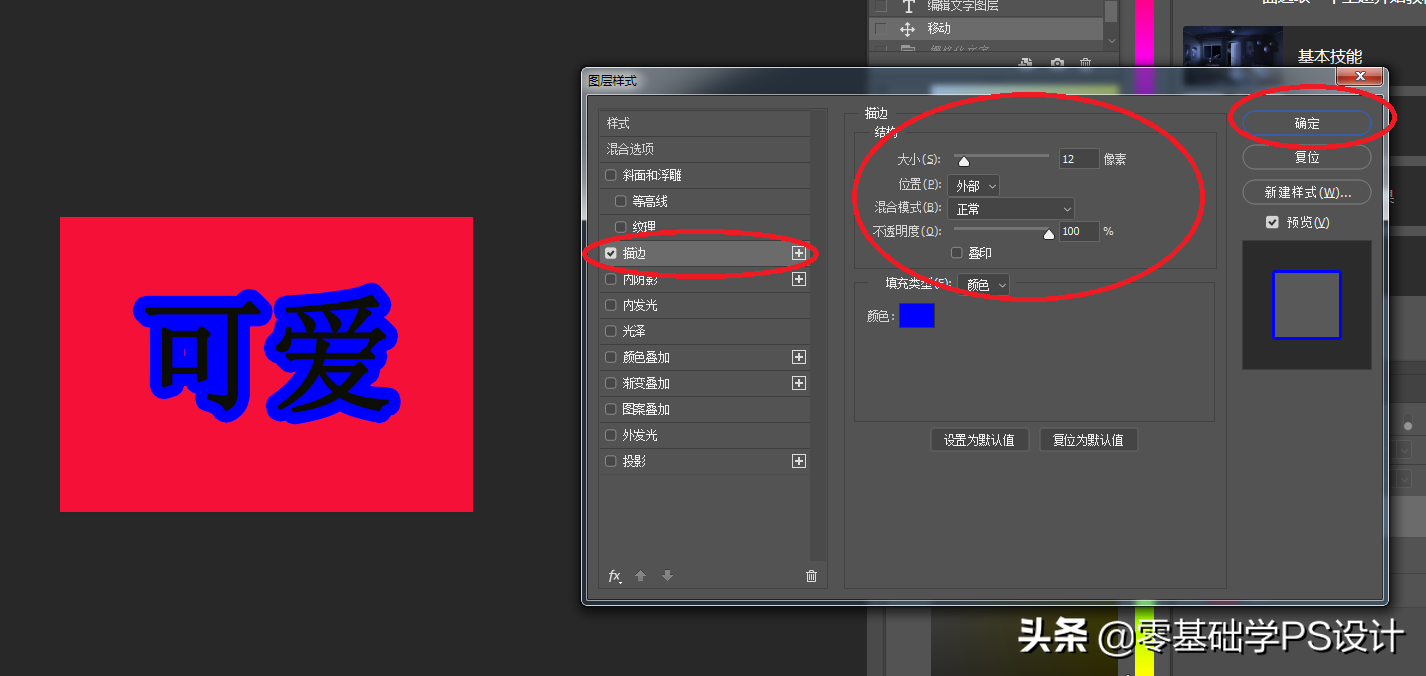Add another 颜色叠加 effect with plus icon
1426x676 pixels.
tap(799, 357)
